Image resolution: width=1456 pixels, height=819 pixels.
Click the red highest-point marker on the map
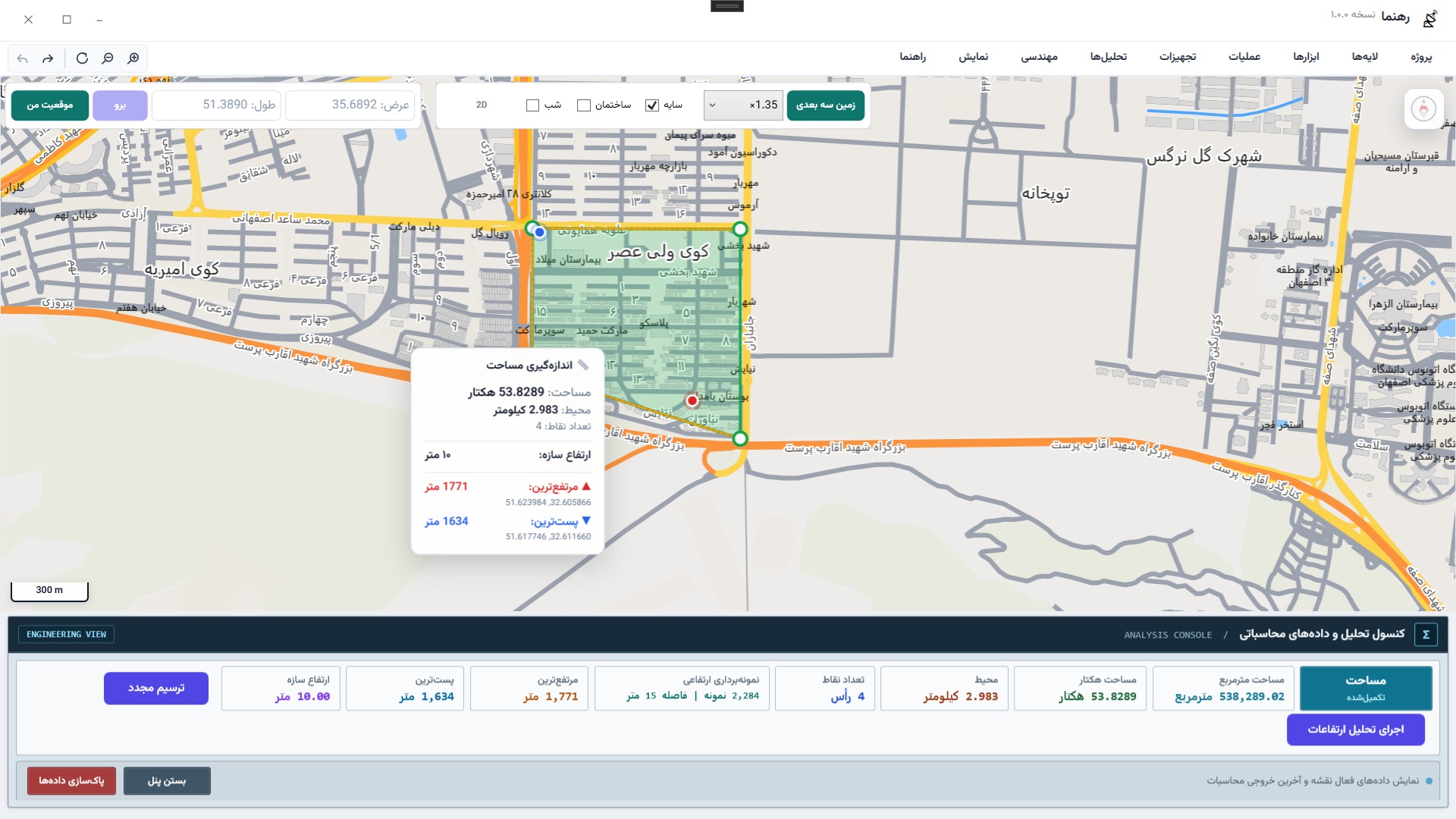point(692,400)
